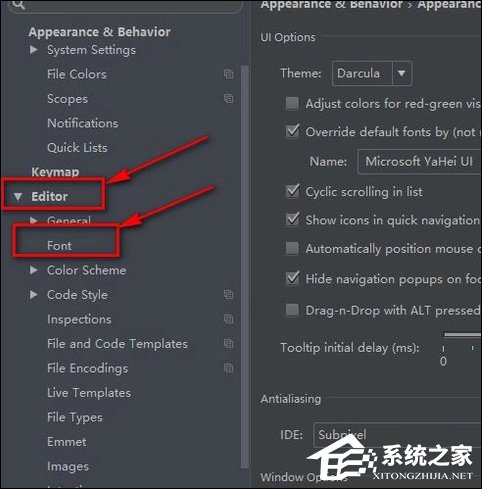The image size is (482, 489).
Task: Open the font Name combo box Microsoft YaHei UI
Action: click(x=420, y=162)
